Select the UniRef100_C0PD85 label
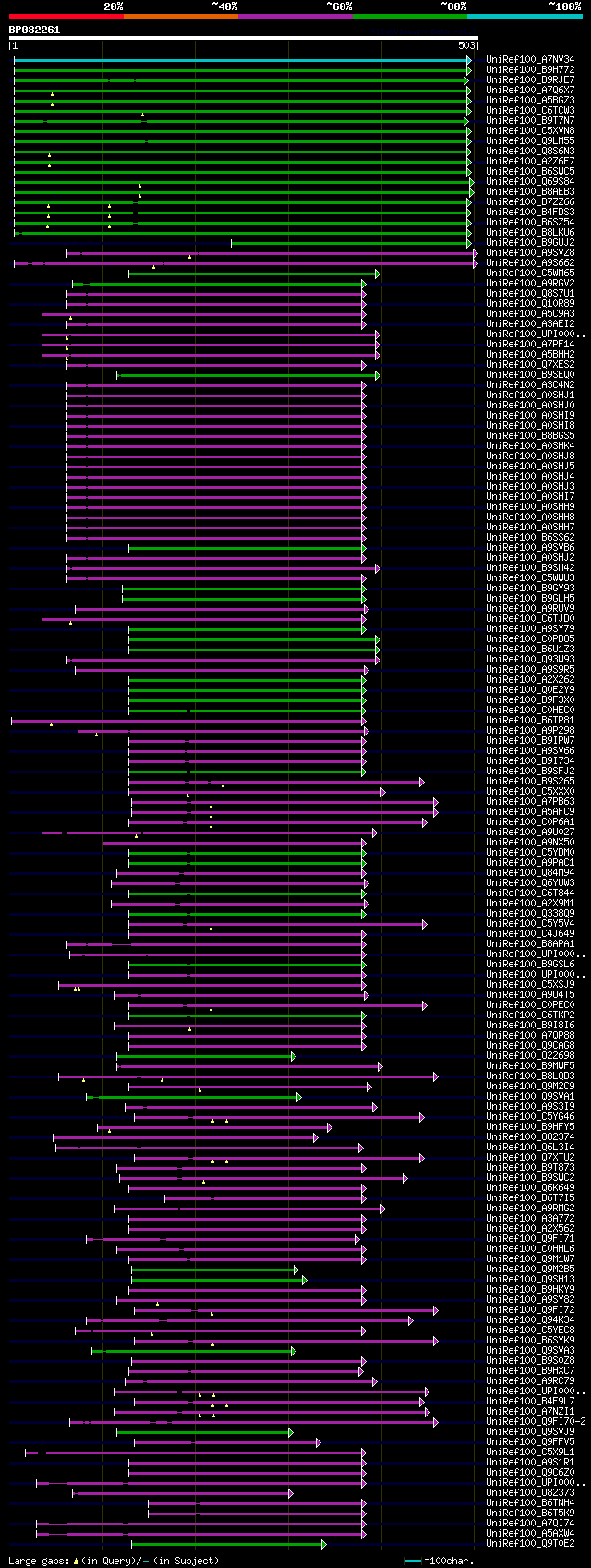 pos(530,639)
